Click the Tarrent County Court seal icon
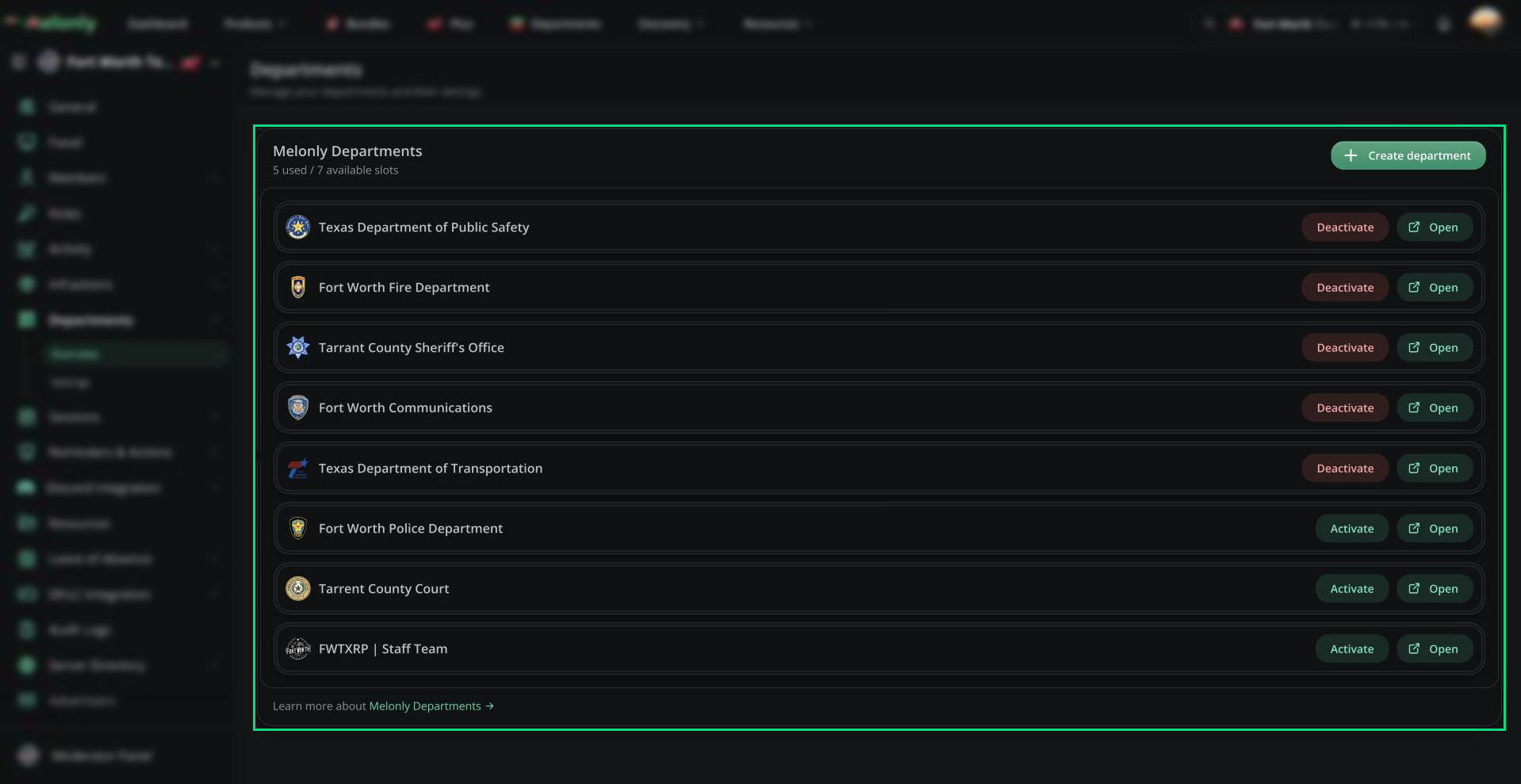The height and width of the screenshot is (784, 1521). (x=298, y=589)
